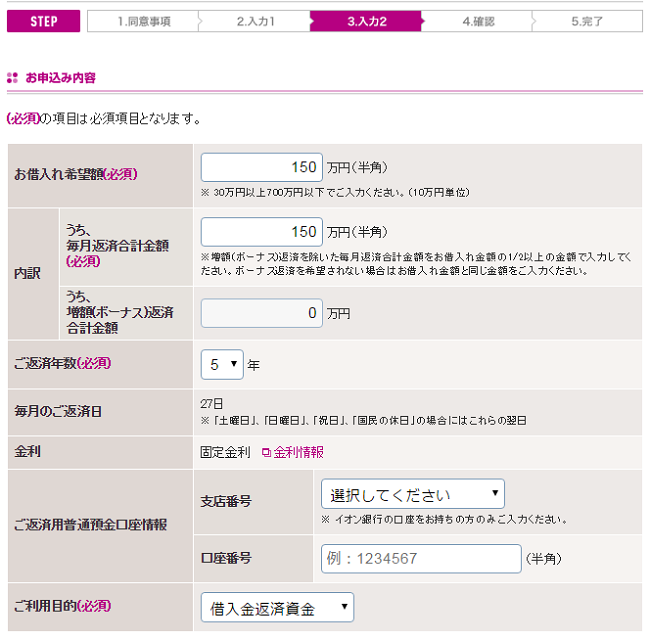This screenshot has width=650, height=640.
Task: Click the 口座番号 account number field
Action: pyautogui.click(x=421, y=558)
